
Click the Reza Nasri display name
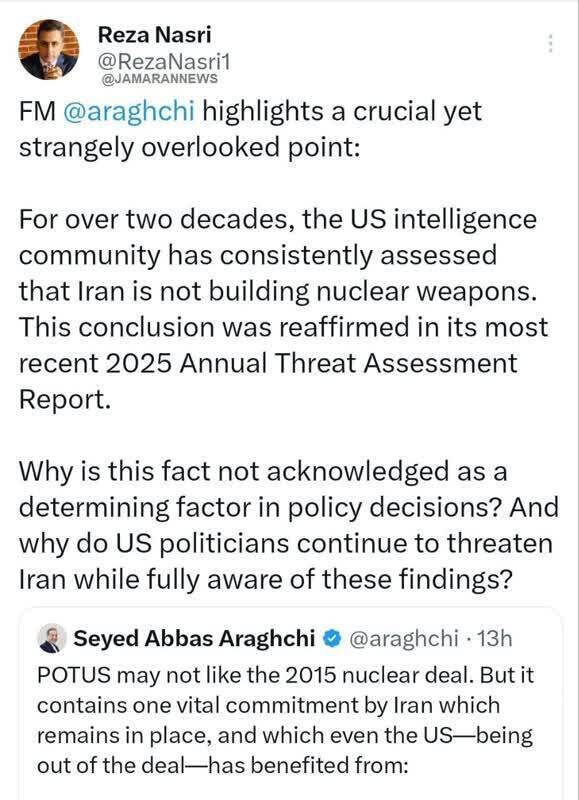[154, 35]
